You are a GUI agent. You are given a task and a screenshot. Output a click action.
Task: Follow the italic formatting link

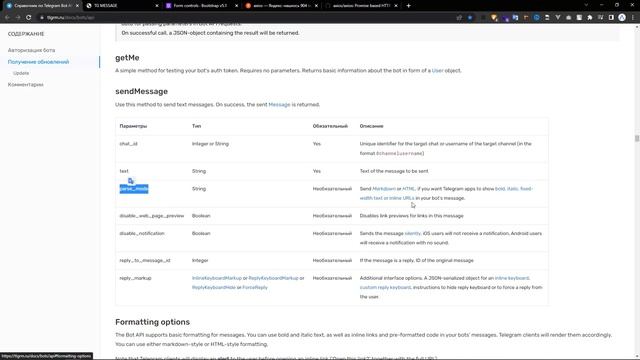pos(512,189)
